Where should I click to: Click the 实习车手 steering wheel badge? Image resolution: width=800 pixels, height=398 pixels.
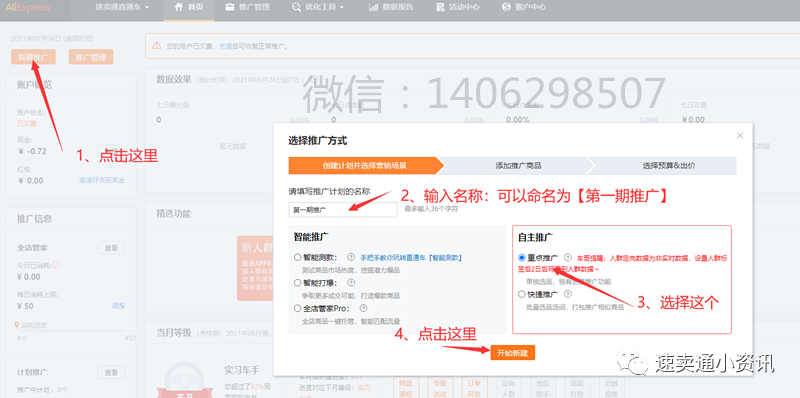(183, 380)
